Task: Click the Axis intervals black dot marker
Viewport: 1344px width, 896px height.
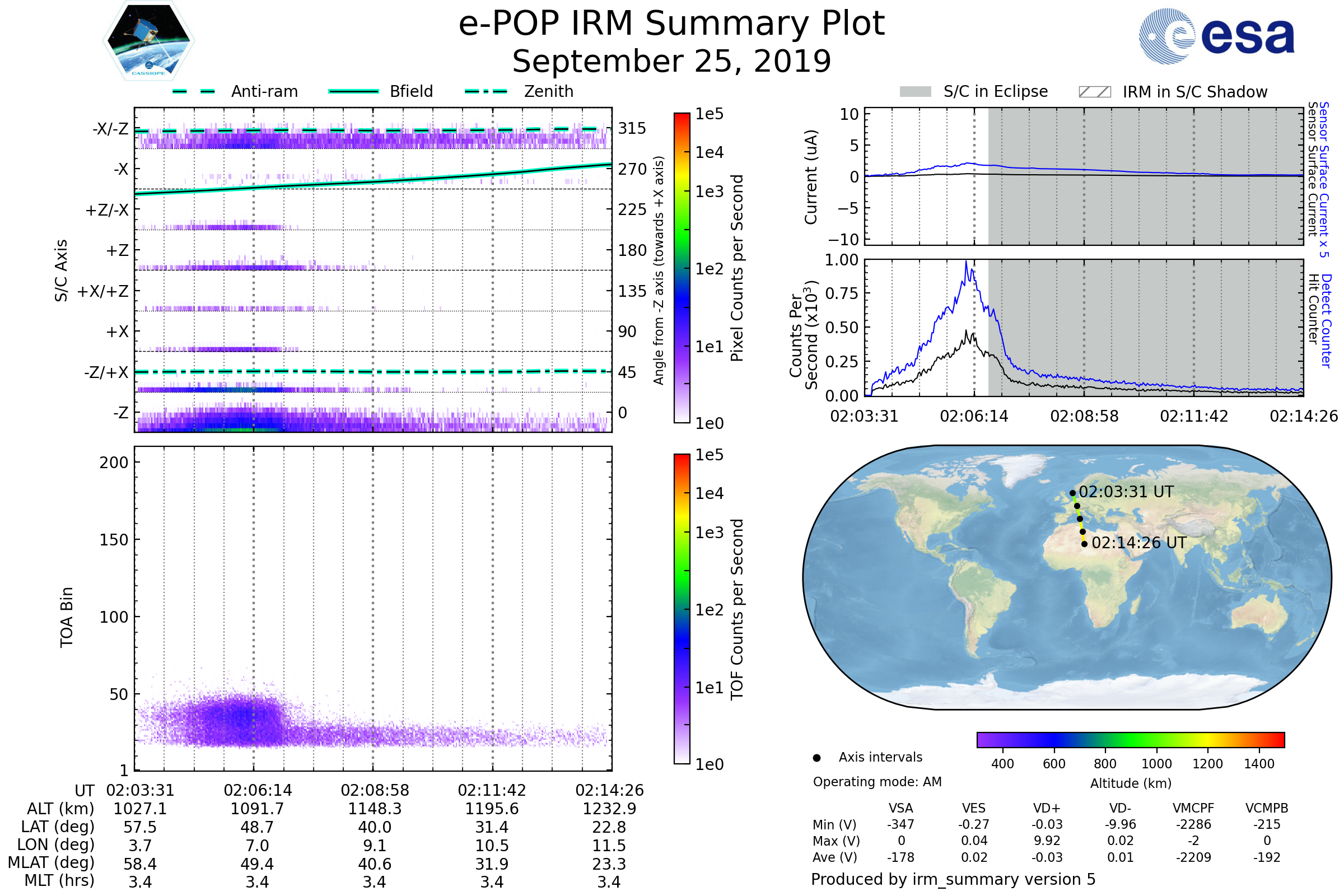Action: [816, 758]
